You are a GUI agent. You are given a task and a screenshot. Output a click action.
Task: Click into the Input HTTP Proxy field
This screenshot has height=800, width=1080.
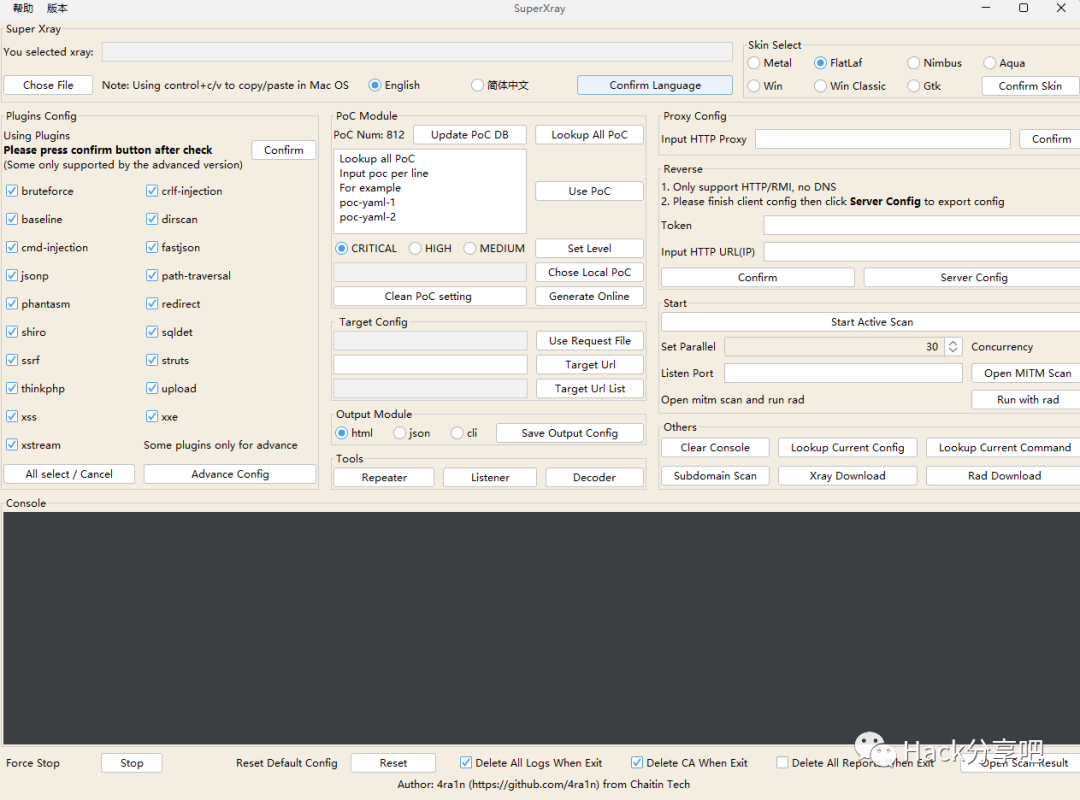tap(883, 139)
